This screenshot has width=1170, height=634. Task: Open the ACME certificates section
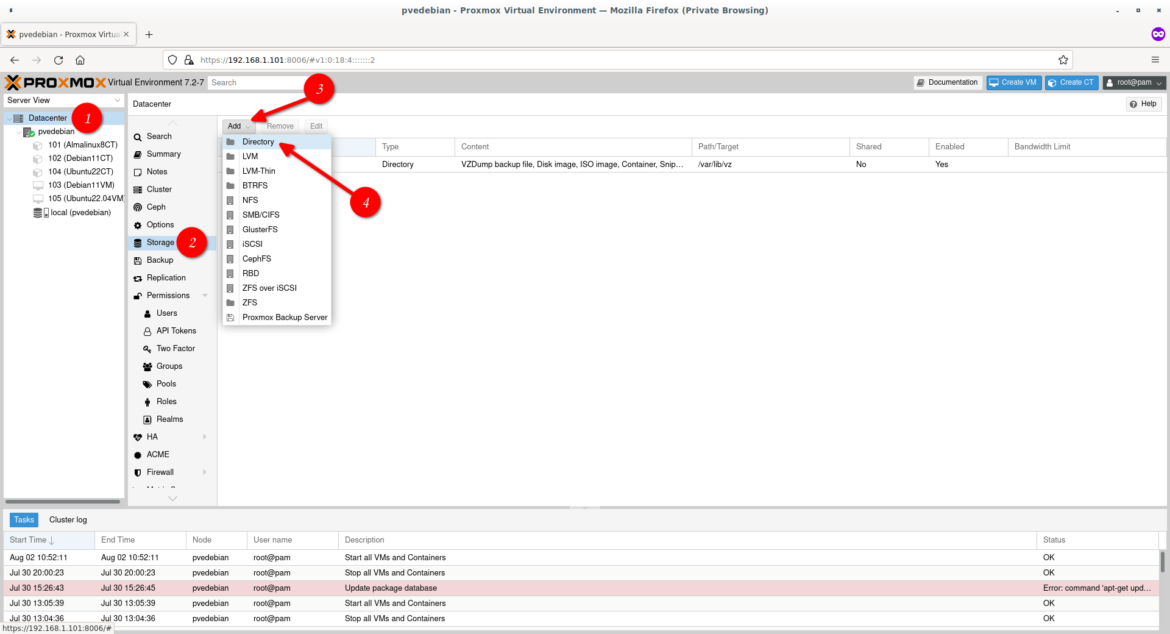click(157, 454)
